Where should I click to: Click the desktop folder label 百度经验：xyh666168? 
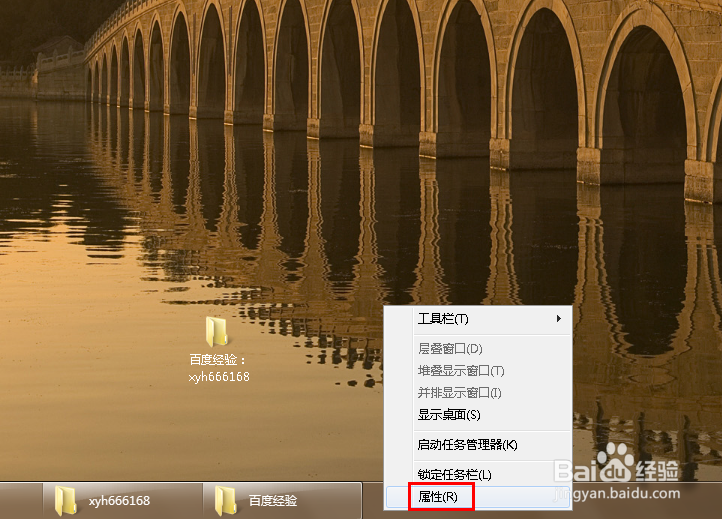point(219,368)
